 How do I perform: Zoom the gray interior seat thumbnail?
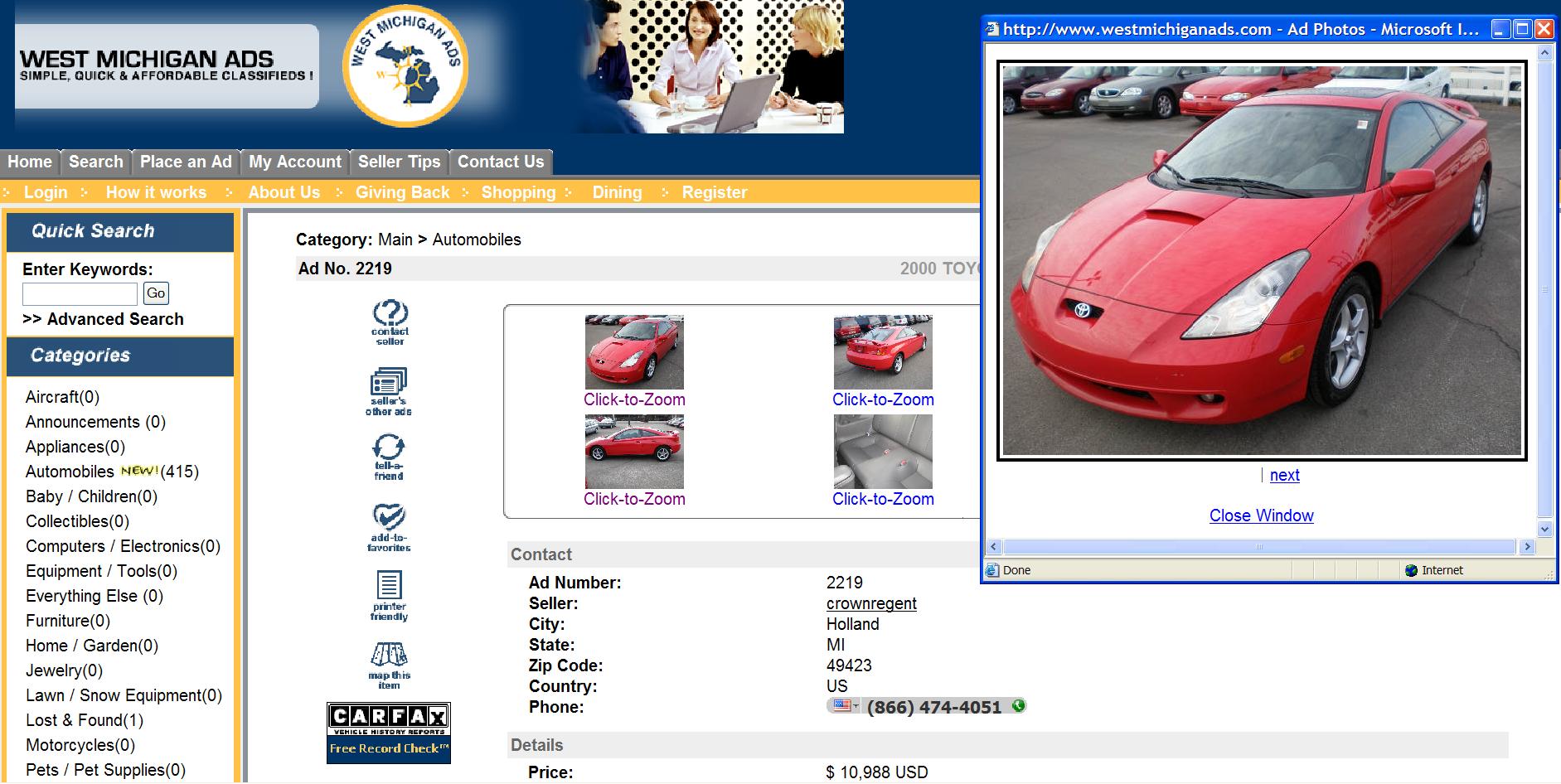[883, 452]
